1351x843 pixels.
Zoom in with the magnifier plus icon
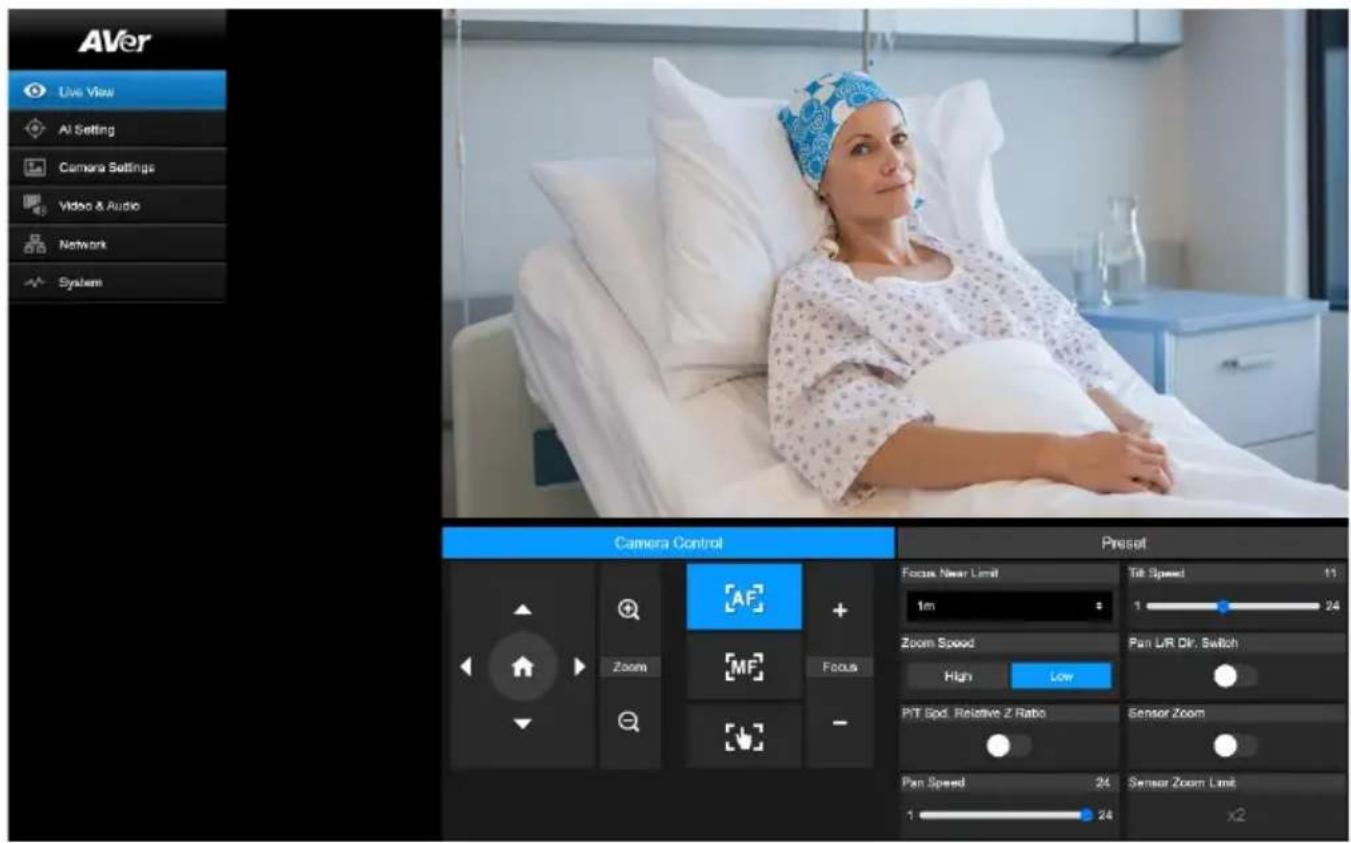(x=630, y=610)
